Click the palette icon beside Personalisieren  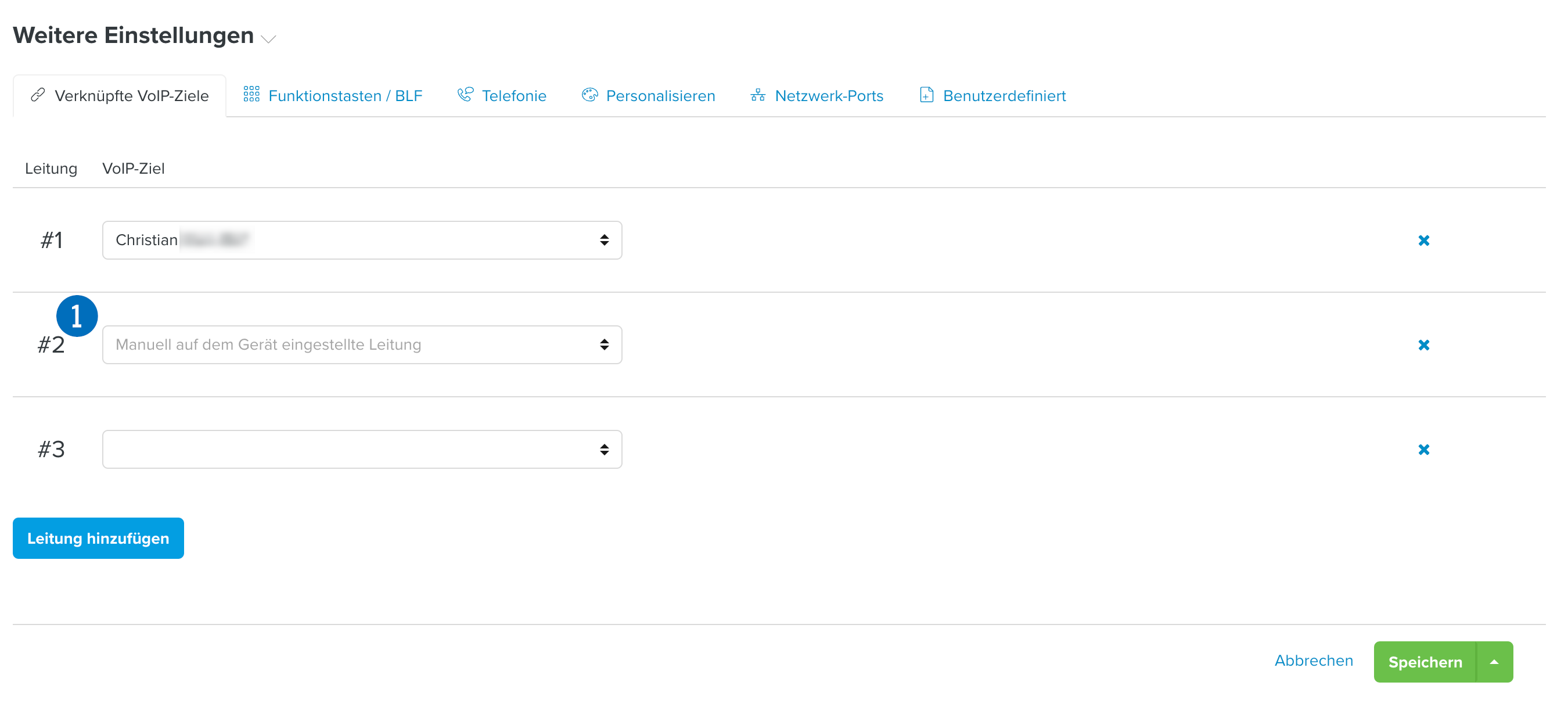coord(589,94)
